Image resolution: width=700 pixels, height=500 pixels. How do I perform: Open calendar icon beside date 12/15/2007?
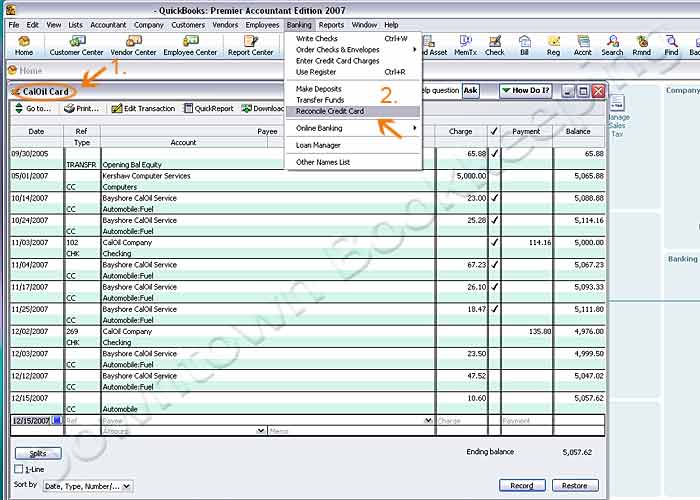57,420
